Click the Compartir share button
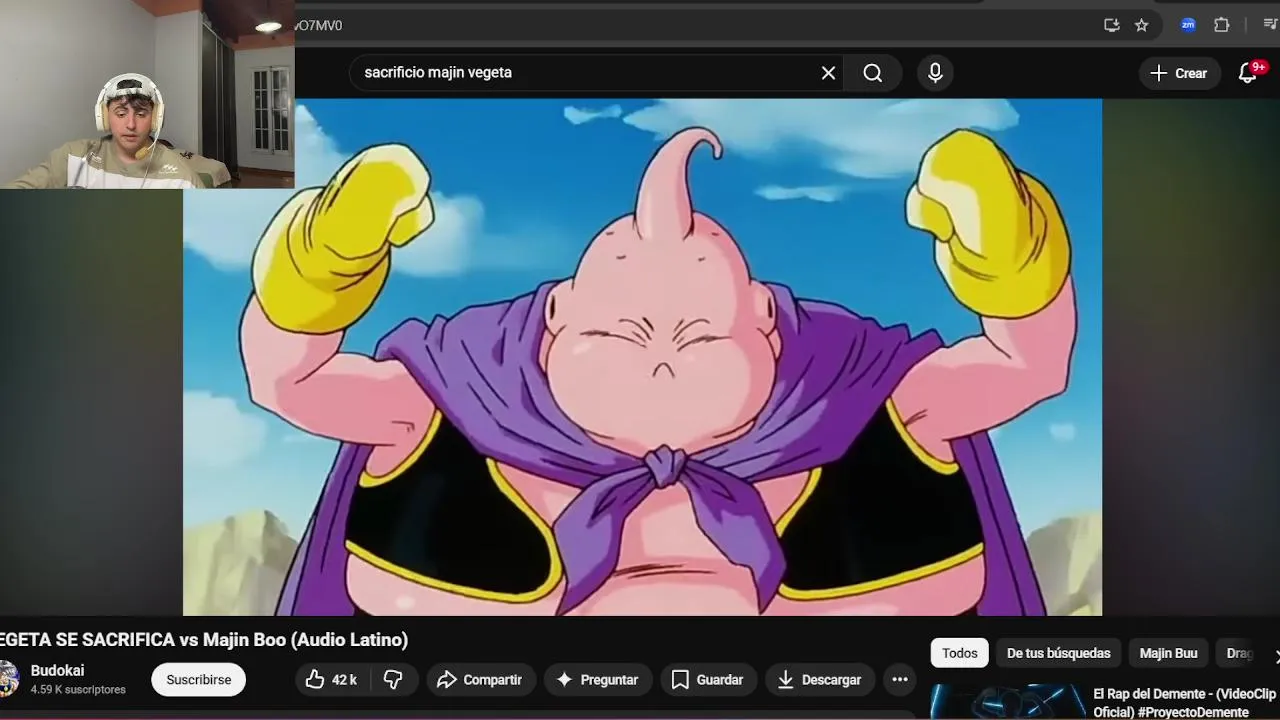The image size is (1280, 720). 480,680
